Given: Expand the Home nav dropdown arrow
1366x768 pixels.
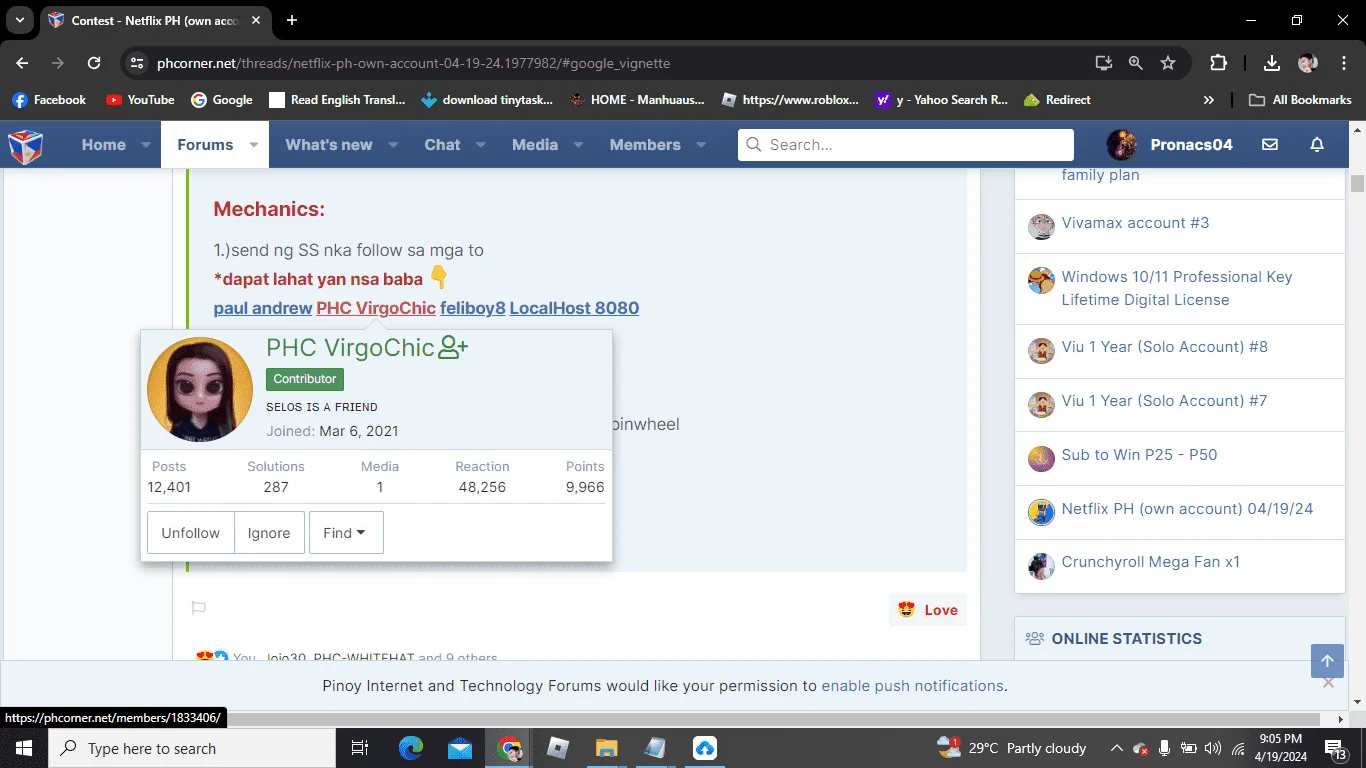Looking at the screenshot, I should click(146, 145).
